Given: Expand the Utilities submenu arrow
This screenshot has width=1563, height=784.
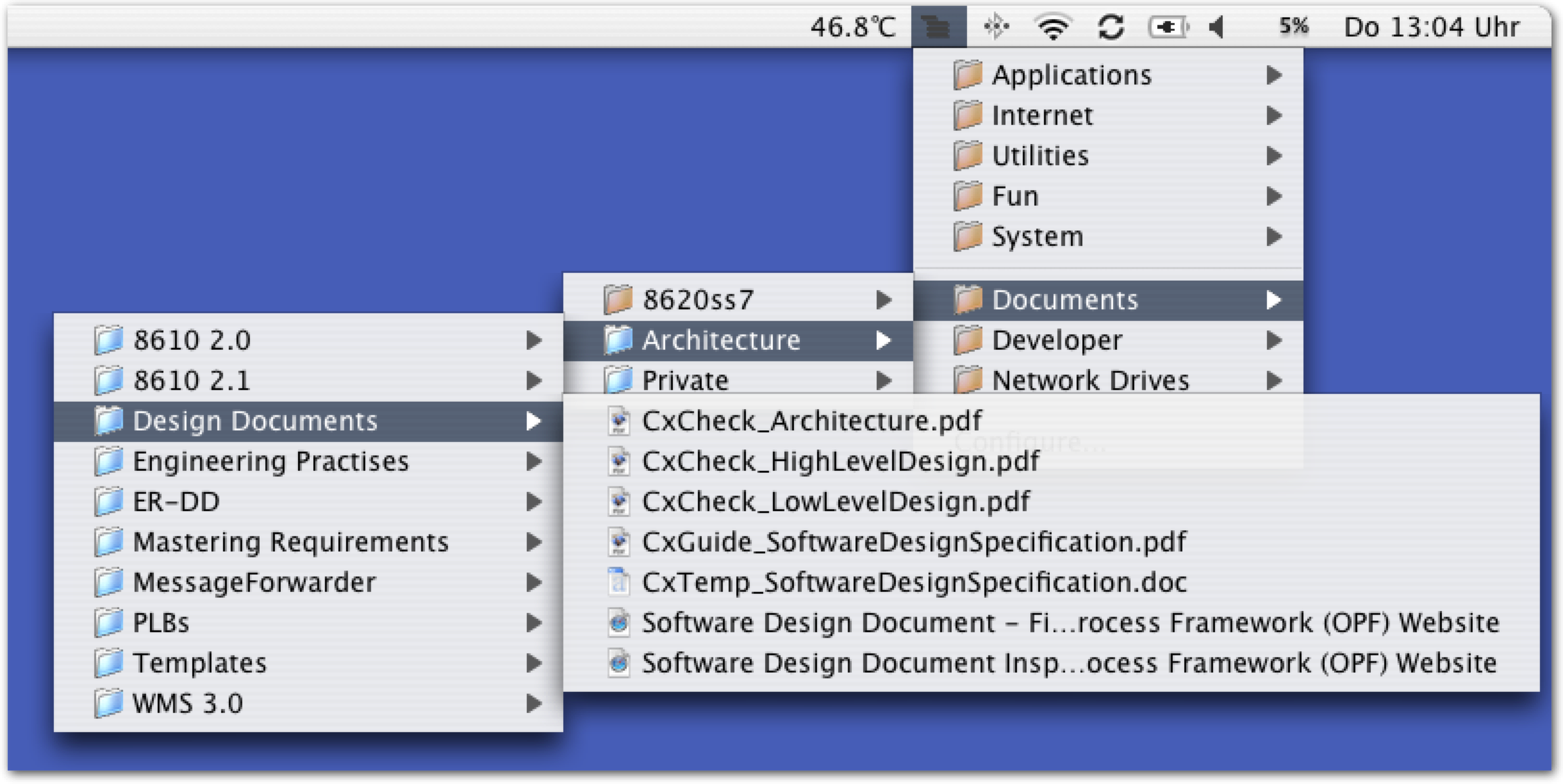Looking at the screenshot, I should point(1274,156).
